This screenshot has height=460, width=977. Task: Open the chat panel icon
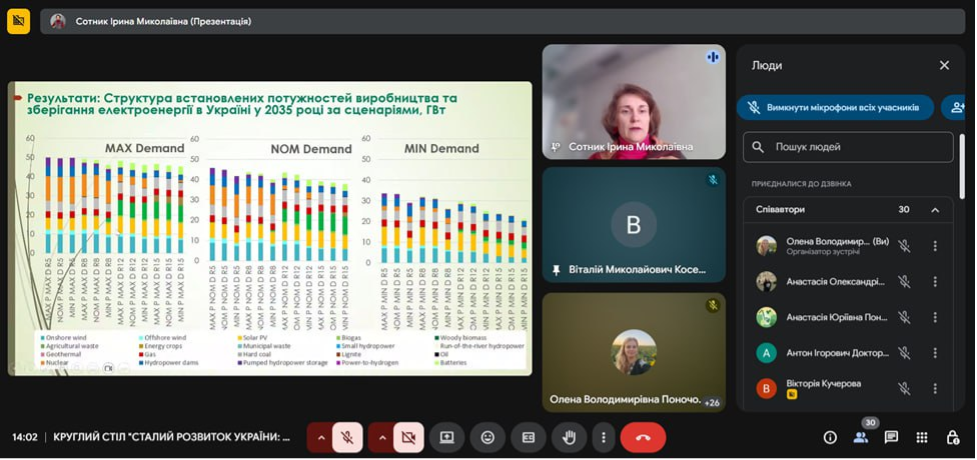[x=891, y=437]
